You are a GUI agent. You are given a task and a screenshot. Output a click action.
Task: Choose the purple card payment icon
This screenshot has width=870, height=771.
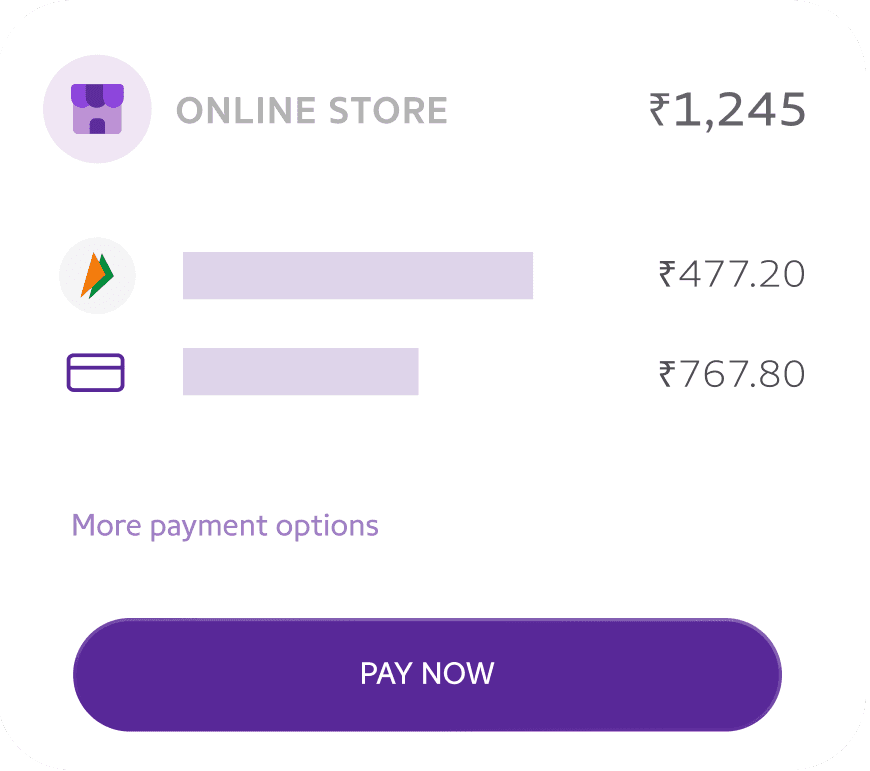point(95,373)
